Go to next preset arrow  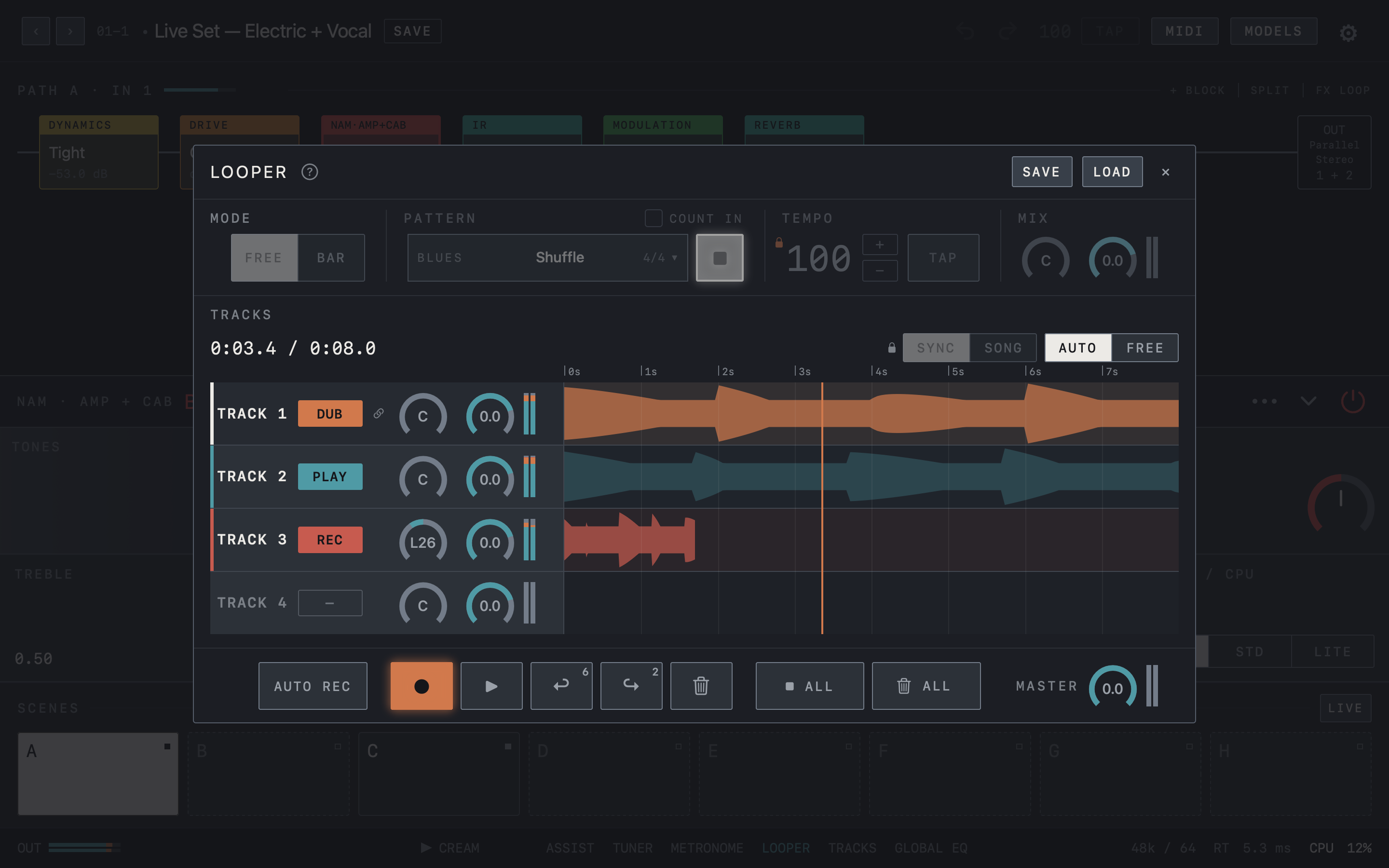(x=70, y=31)
